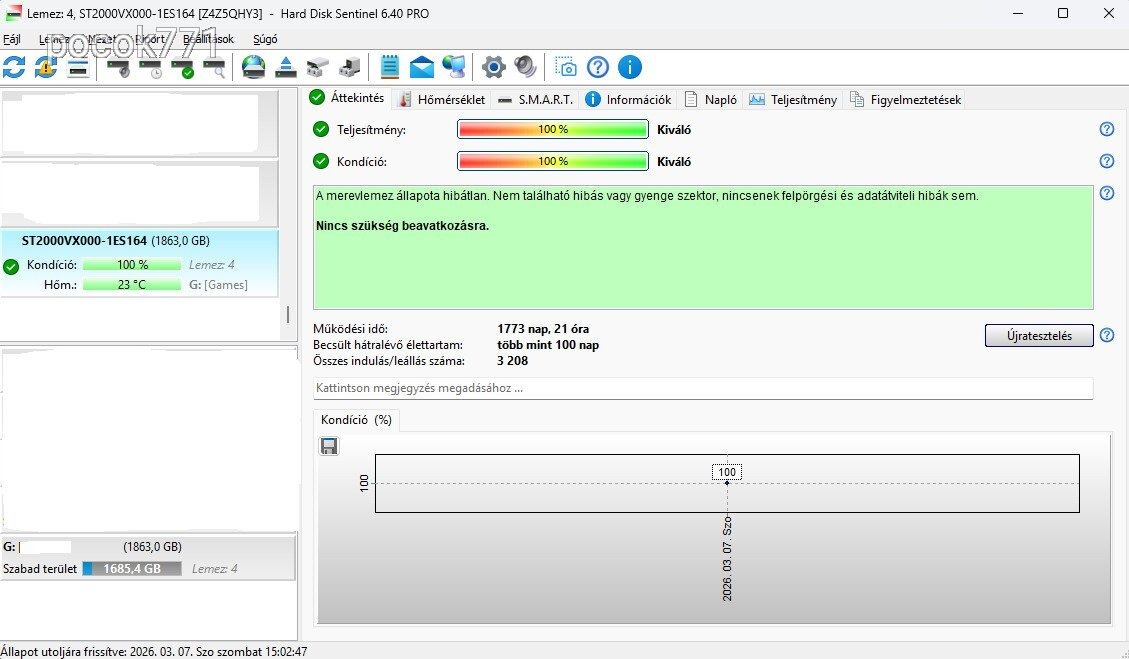This screenshot has height=659, width=1129.
Task: Click the camera screenshot capture icon
Action: point(566,68)
